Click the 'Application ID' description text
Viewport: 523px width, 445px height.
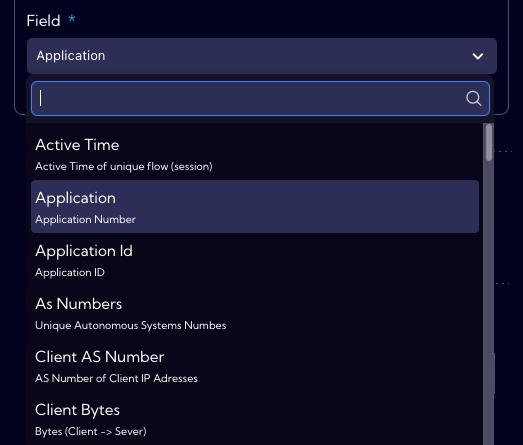(x=70, y=272)
